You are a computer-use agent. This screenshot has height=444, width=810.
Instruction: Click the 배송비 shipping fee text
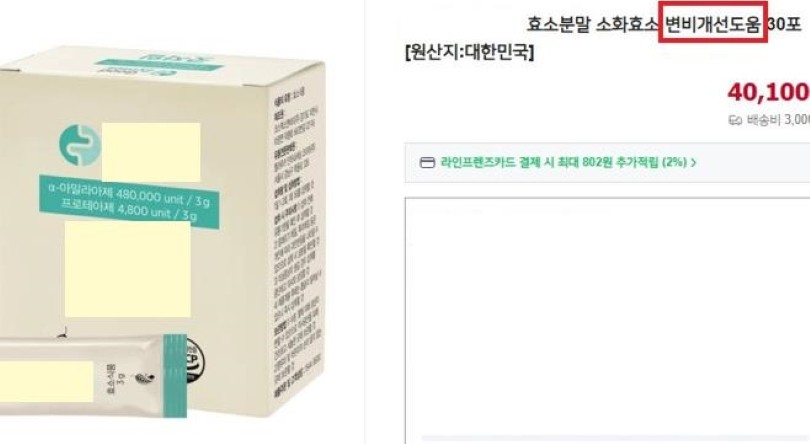point(778,120)
